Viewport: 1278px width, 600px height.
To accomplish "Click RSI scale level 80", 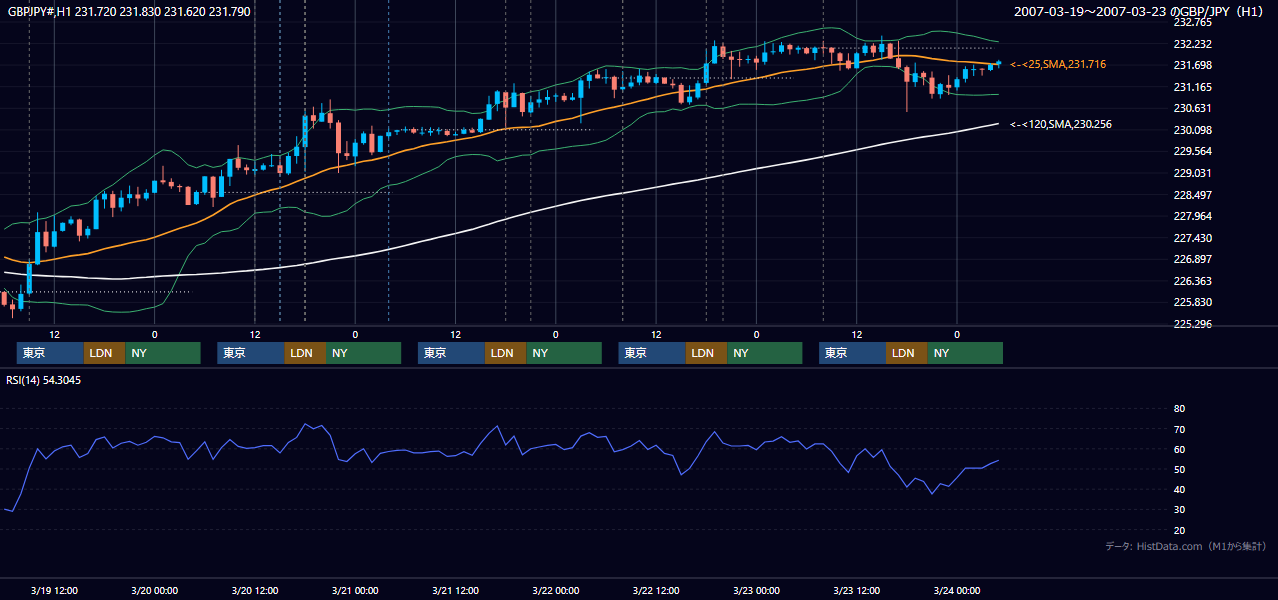I will [1179, 409].
